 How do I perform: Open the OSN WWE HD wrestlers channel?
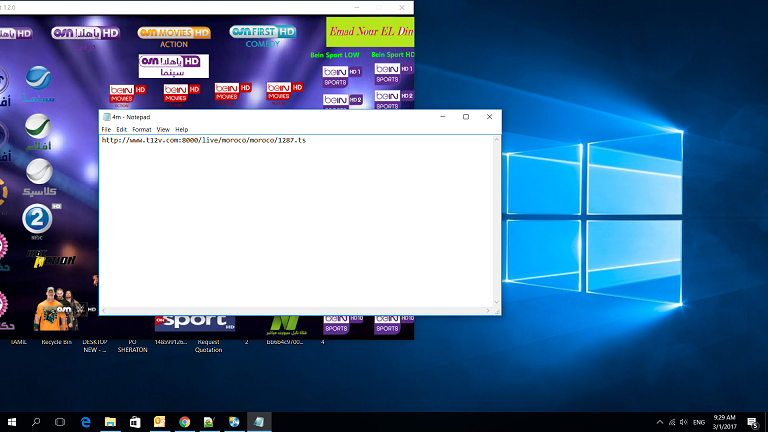[65, 309]
